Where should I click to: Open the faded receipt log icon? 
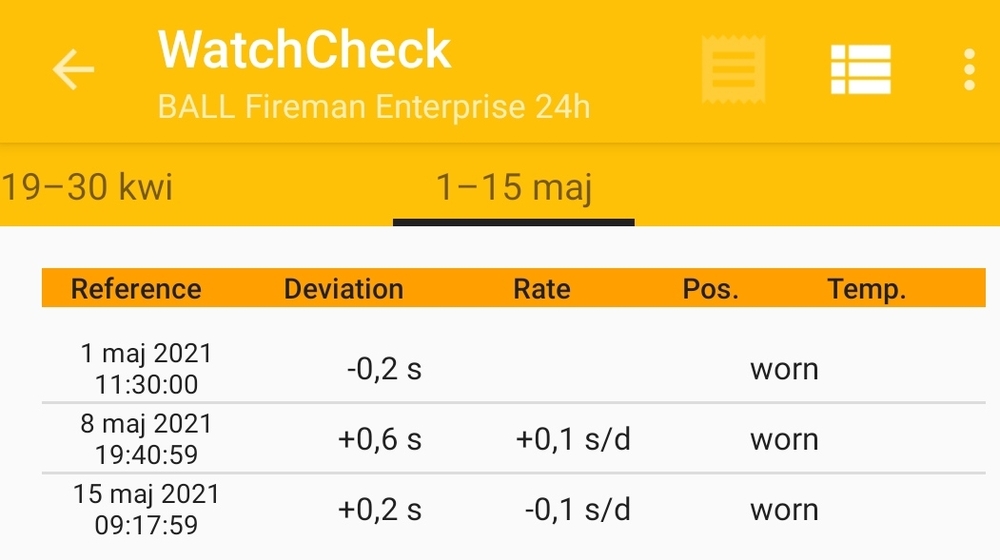coord(733,70)
